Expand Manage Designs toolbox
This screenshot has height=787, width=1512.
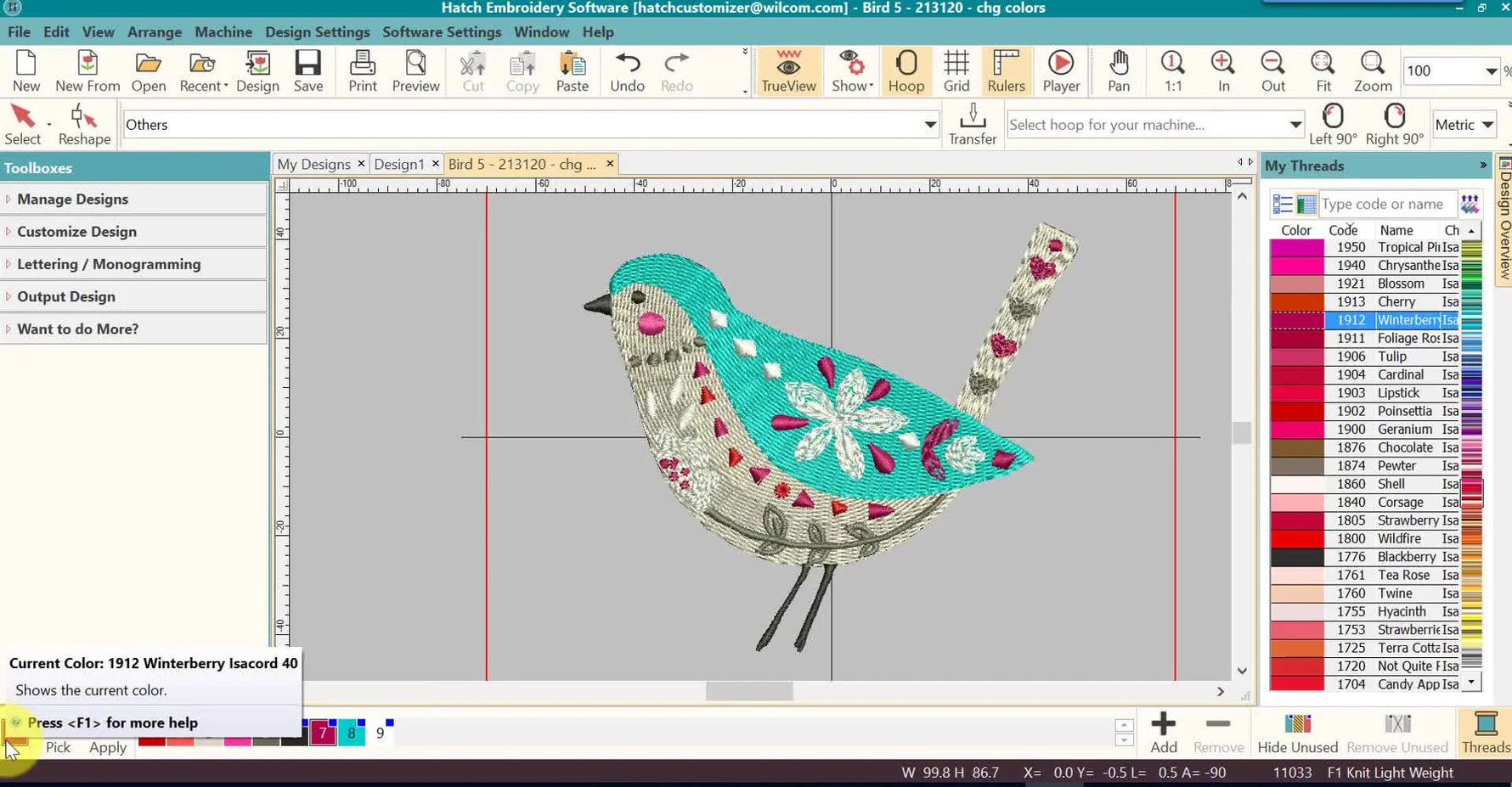(133, 200)
